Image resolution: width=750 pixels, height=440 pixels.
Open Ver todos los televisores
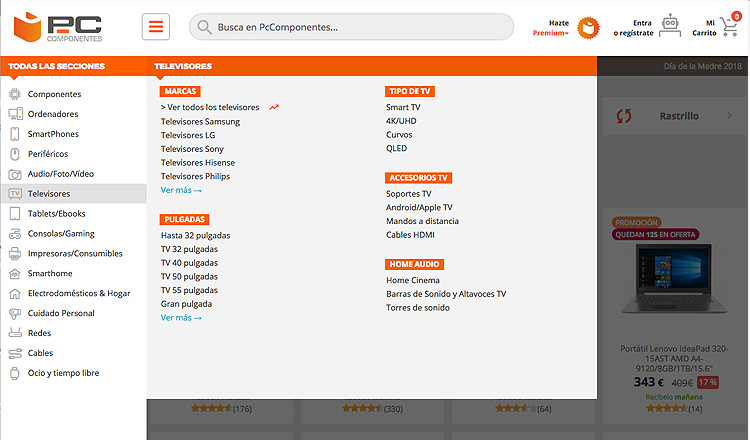coord(210,107)
